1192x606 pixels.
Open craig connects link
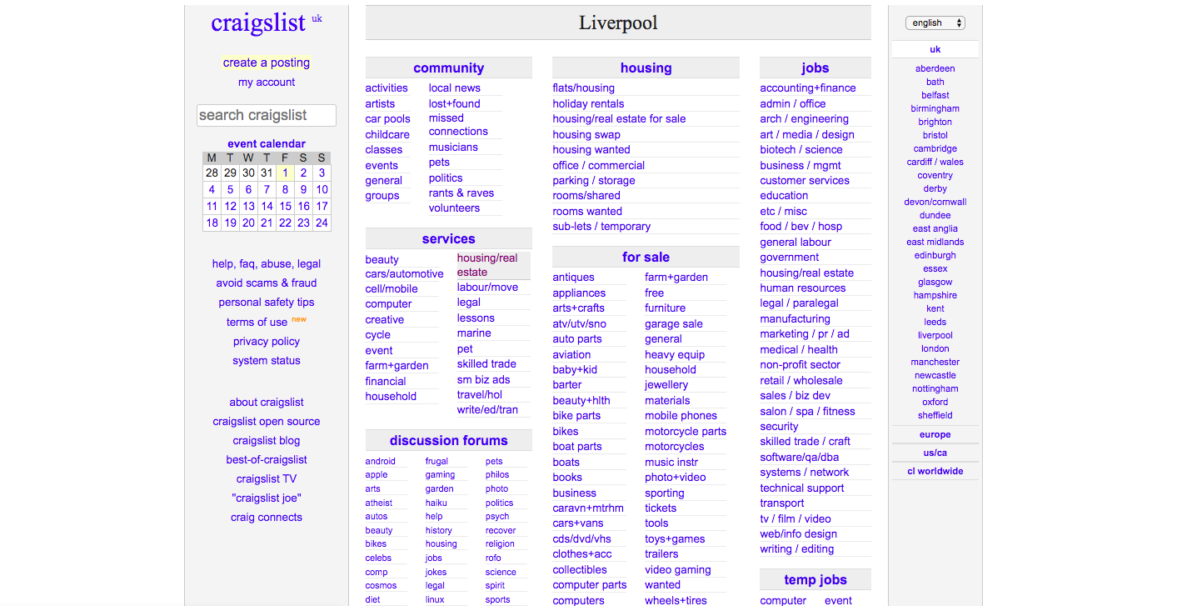pyautogui.click(x=266, y=517)
